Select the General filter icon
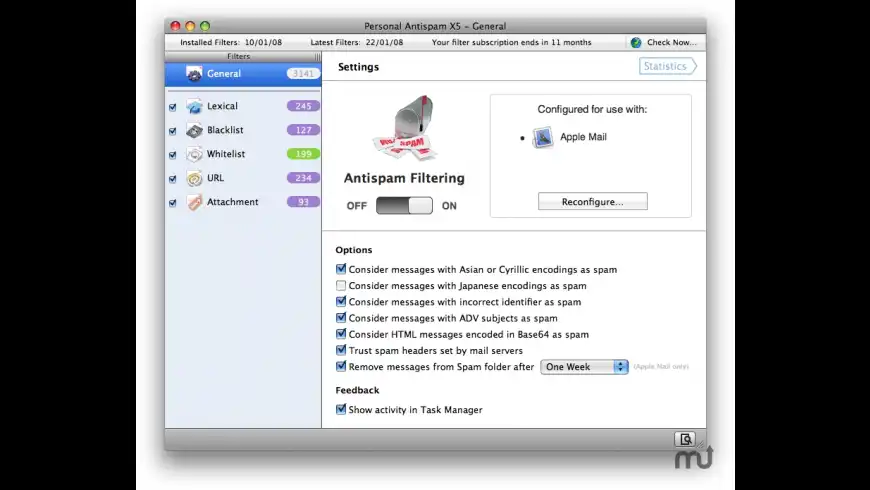 coord(194,73)
